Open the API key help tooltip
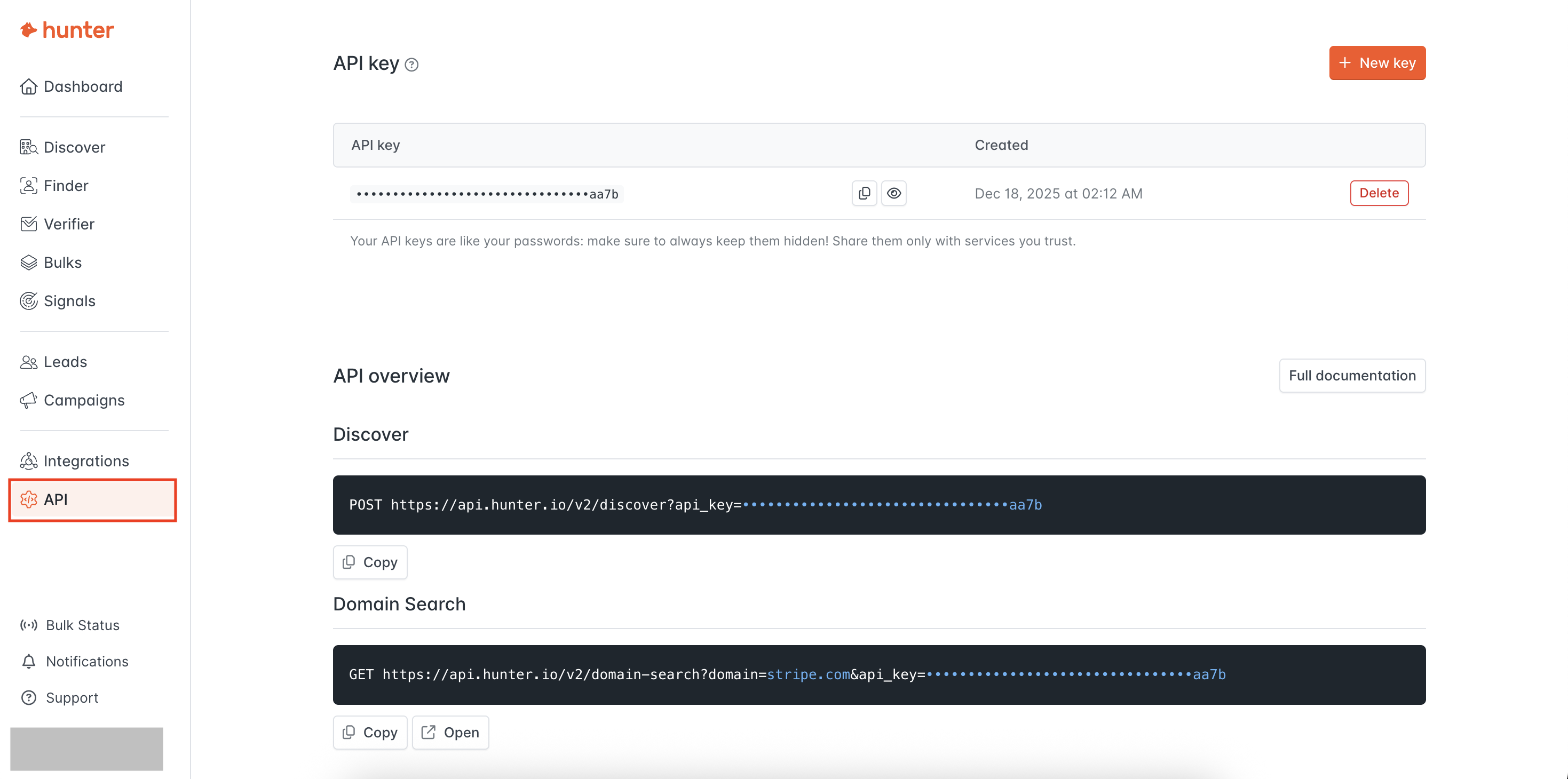Viewport: 1568px width, 779px height. coord(411,65)
